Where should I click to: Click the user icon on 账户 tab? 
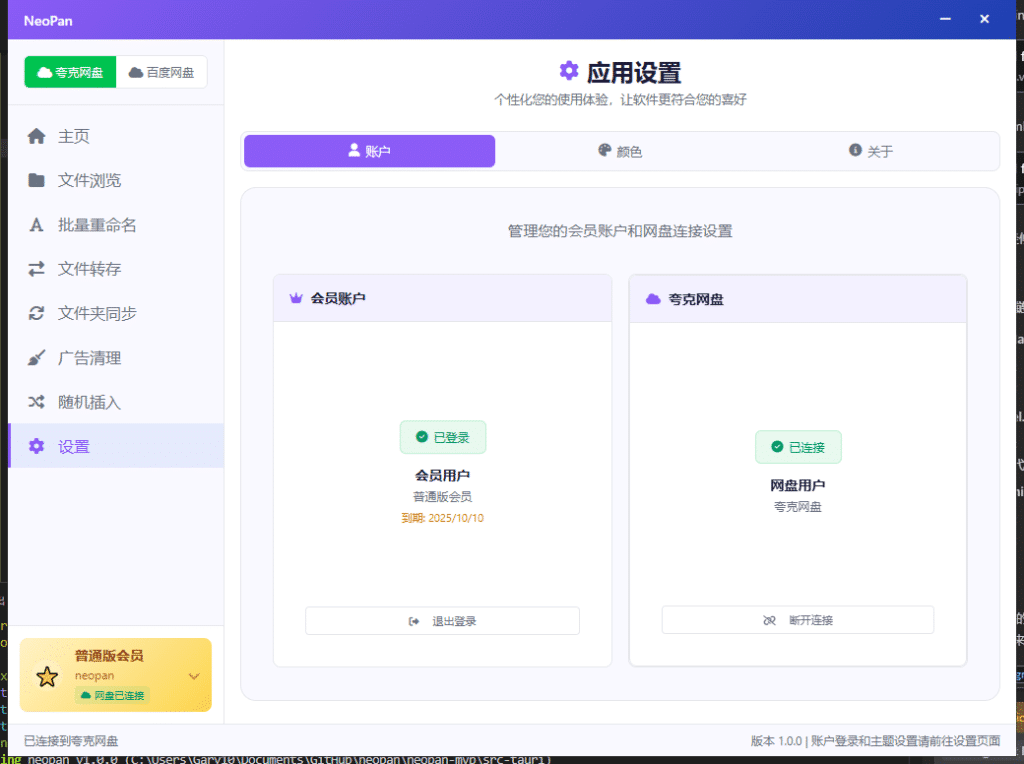pos(354,150)
